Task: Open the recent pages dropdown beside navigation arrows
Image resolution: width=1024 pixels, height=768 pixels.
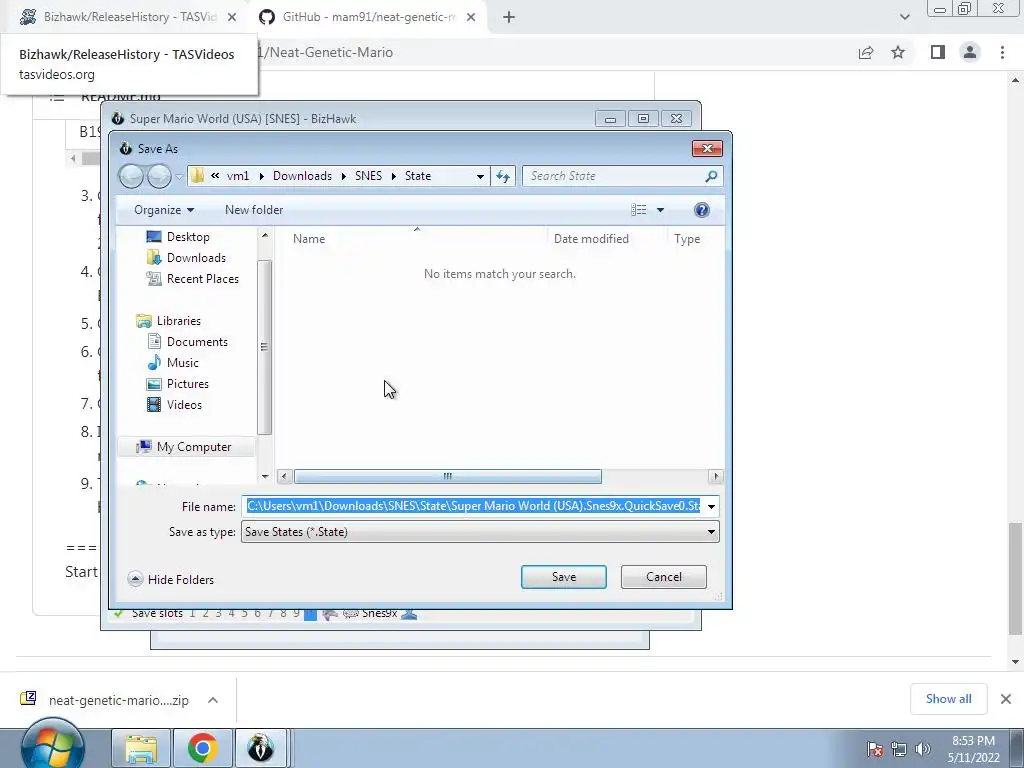Action: point(179,176)
